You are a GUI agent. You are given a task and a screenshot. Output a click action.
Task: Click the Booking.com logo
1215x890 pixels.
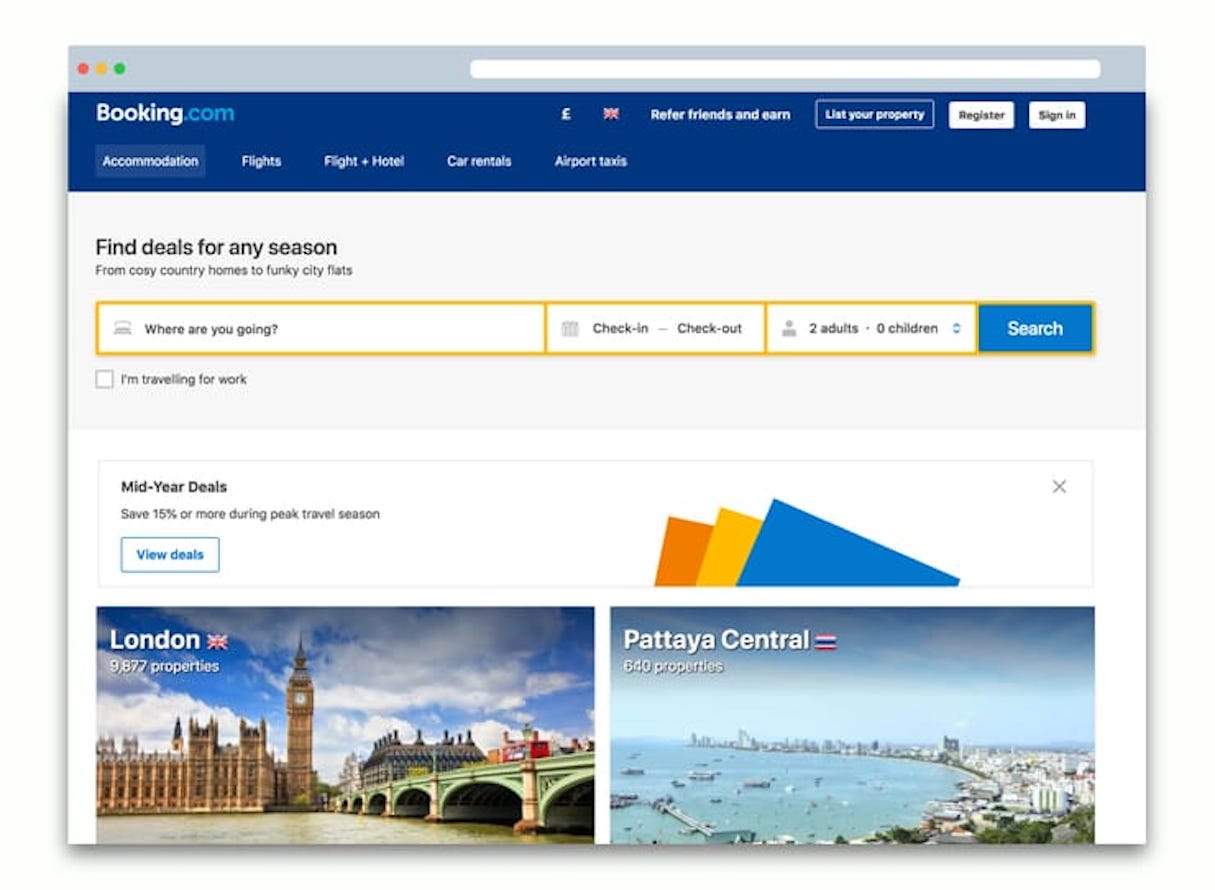pos(165,114)
